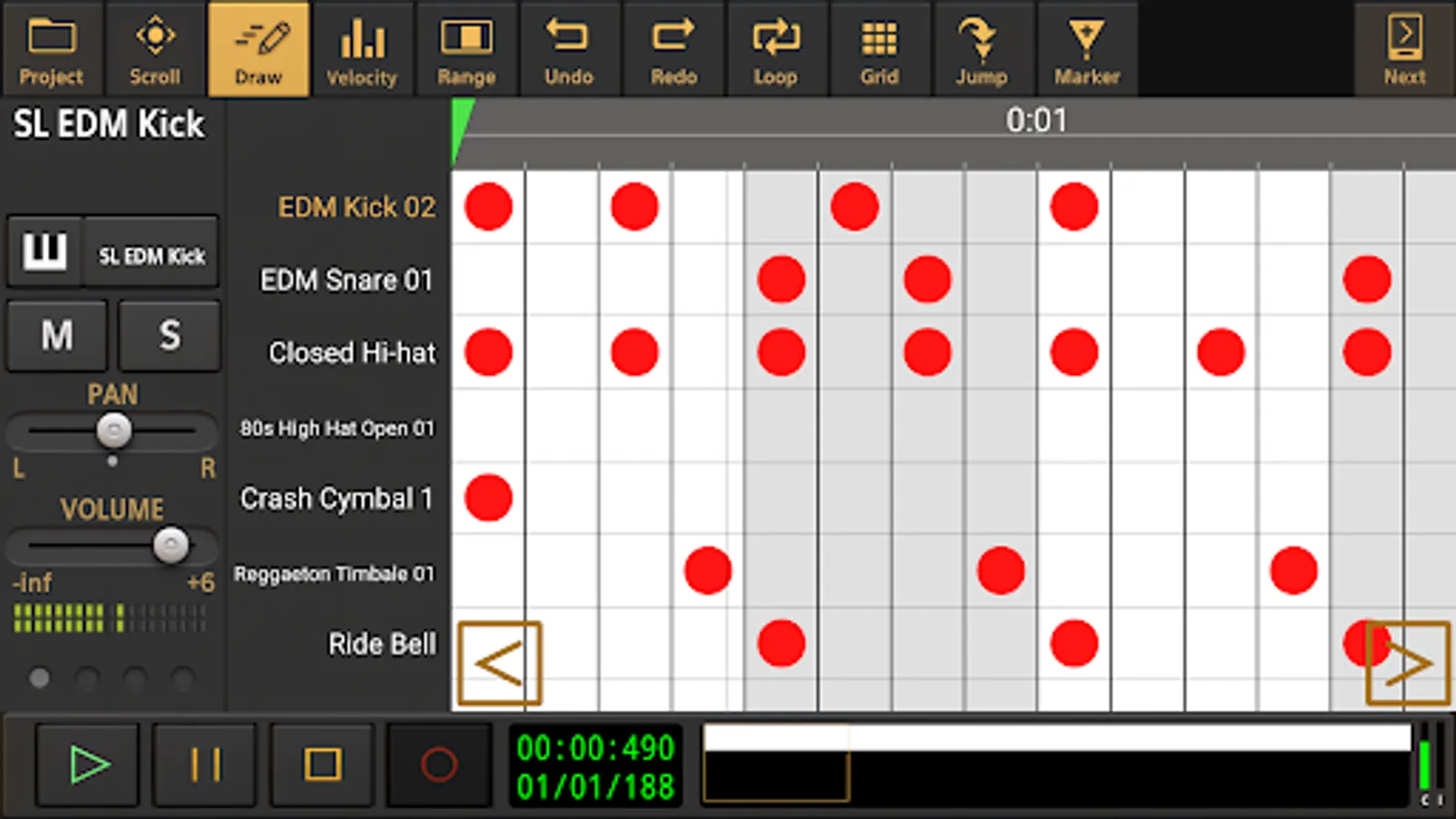1456x819 pixels.
Task: Toggle the first Closed Hi-hat note
Action: tap(489, 352)
